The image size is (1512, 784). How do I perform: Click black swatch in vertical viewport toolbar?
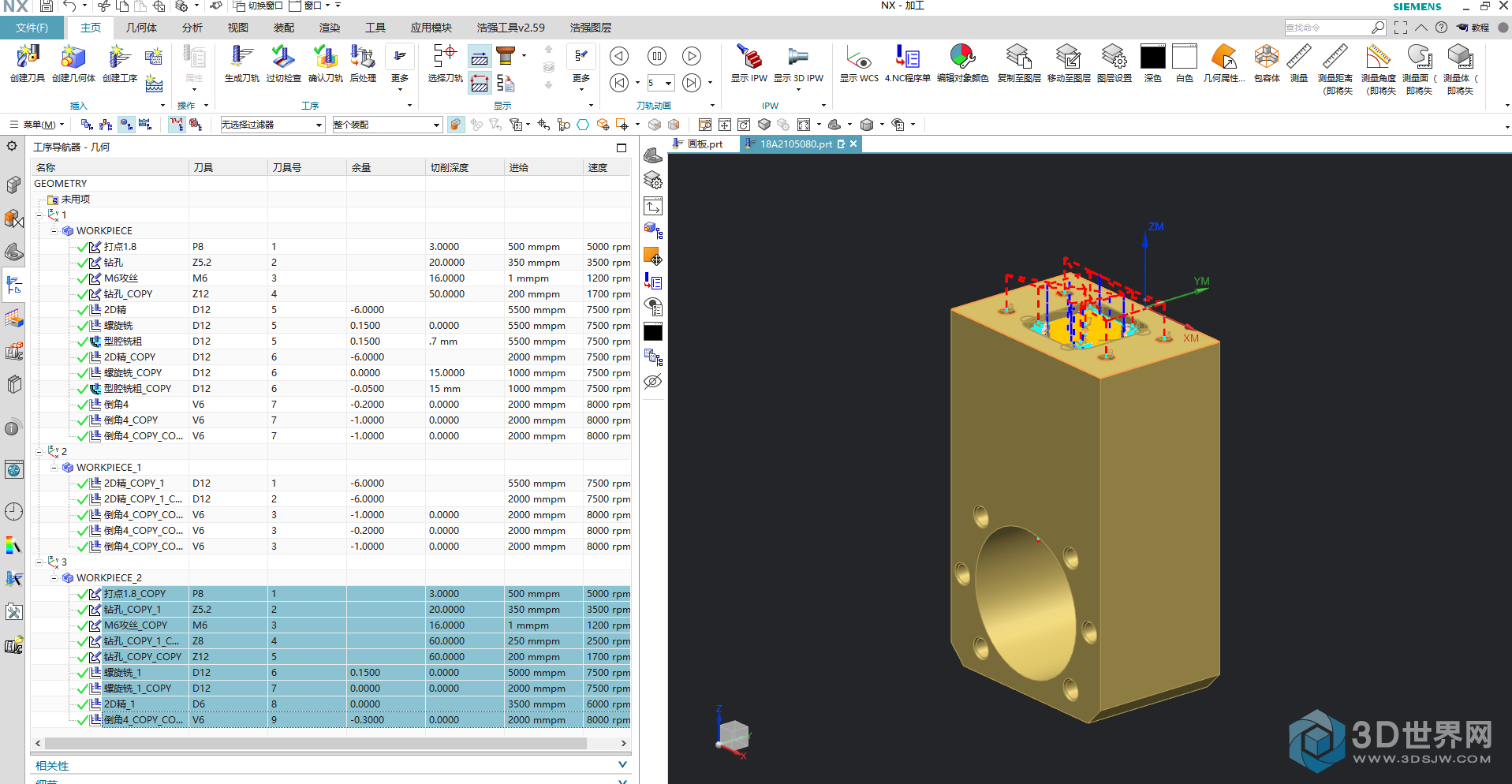click(653, 332)
